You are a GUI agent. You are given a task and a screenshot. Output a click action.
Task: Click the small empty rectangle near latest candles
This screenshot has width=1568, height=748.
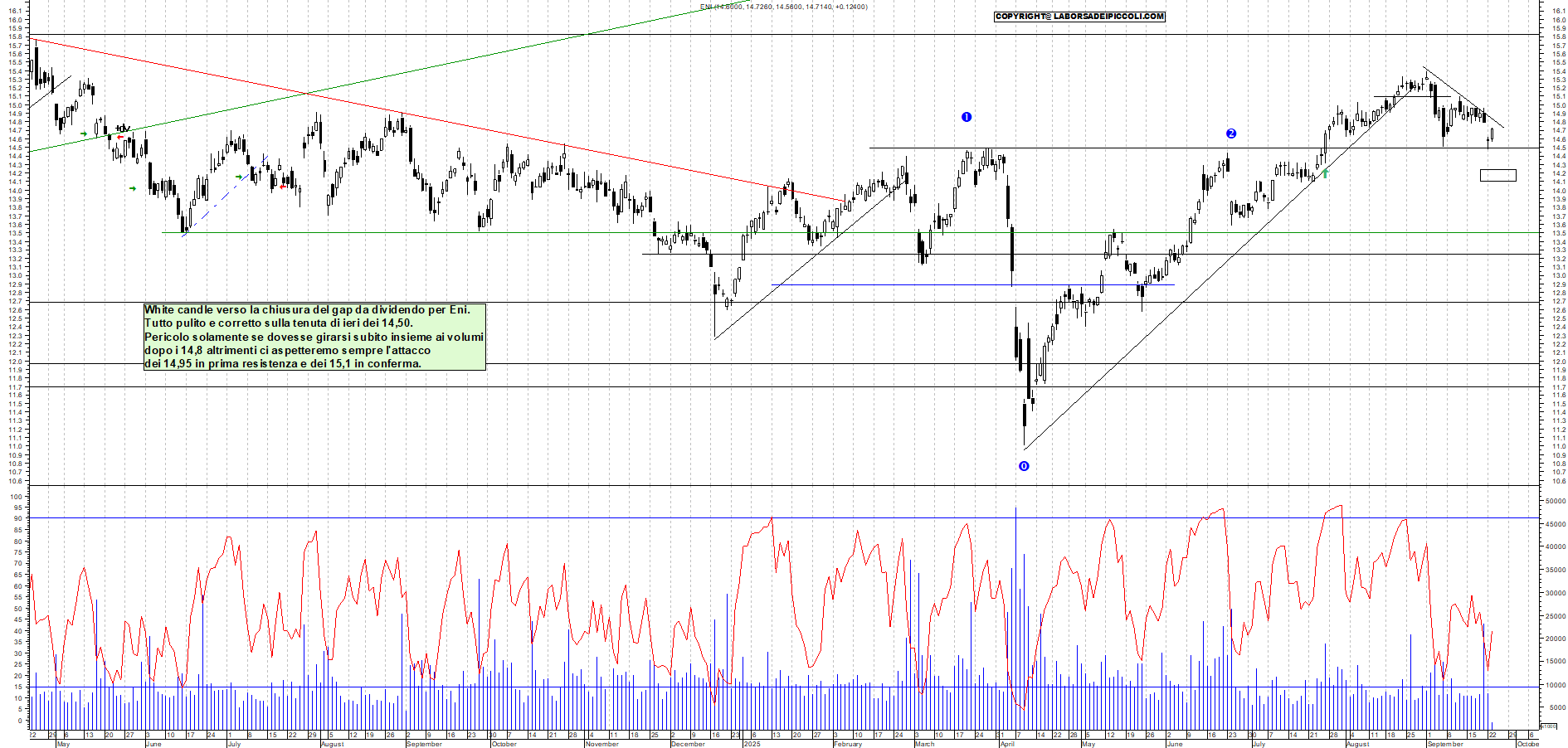(x=1498, y=175)
